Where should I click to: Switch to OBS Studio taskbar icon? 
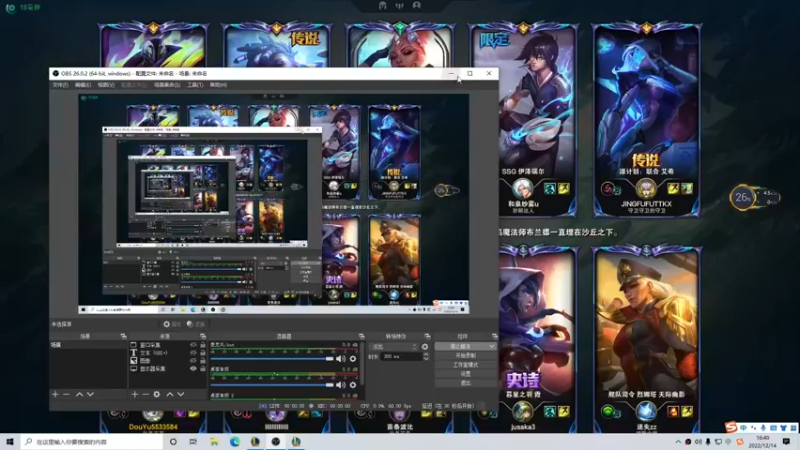276,441
